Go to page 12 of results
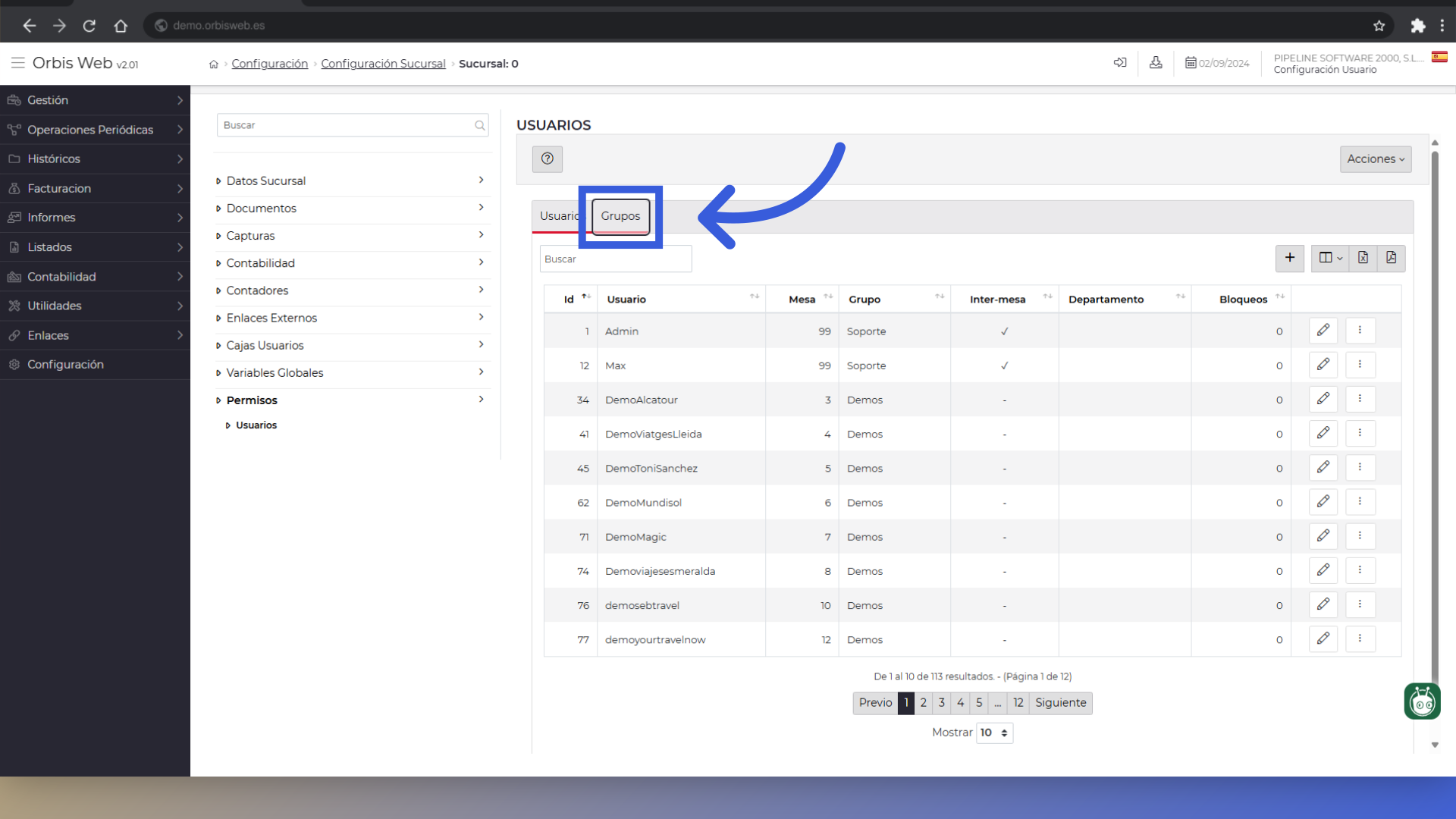The width and height of the screenshot is (1456, 819). [x=1018, y=703]
